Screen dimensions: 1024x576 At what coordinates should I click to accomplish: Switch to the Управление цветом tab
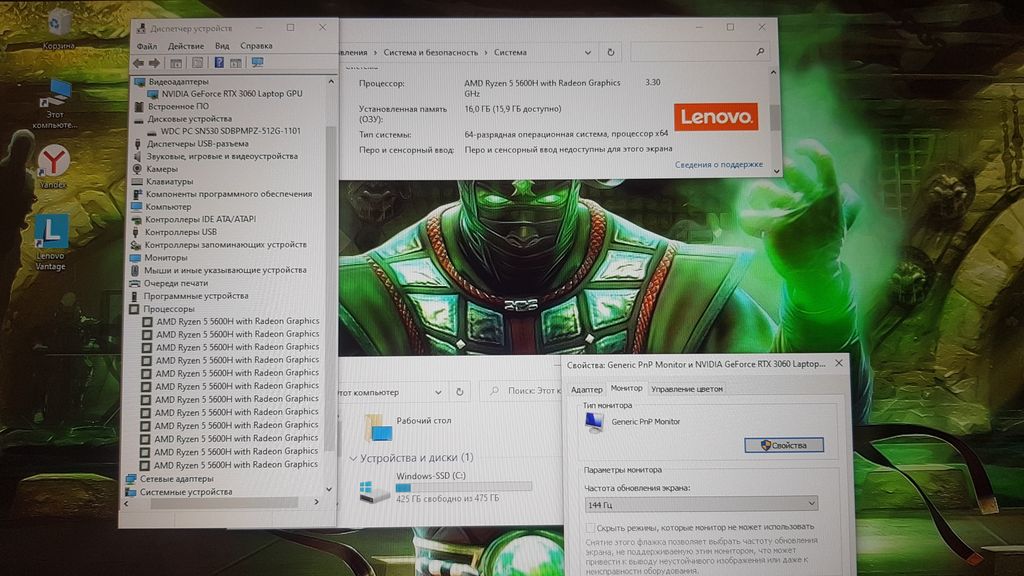[686, 389]
